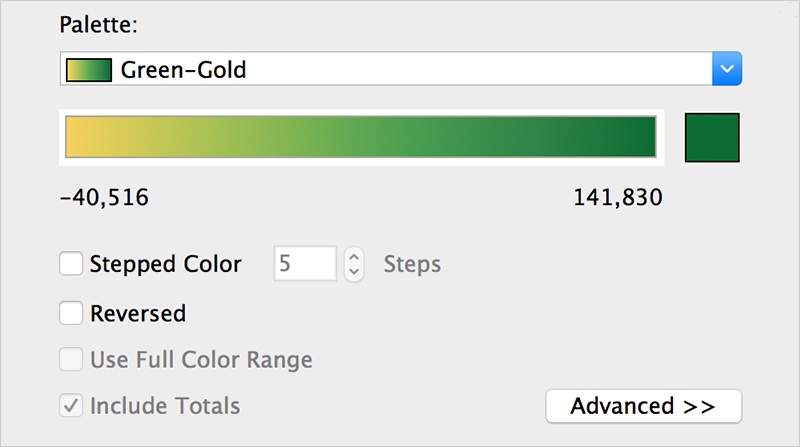Increase steps with the up stepper arrow
The width and height of the screenshot is (800, 447).
pos(353,256)
